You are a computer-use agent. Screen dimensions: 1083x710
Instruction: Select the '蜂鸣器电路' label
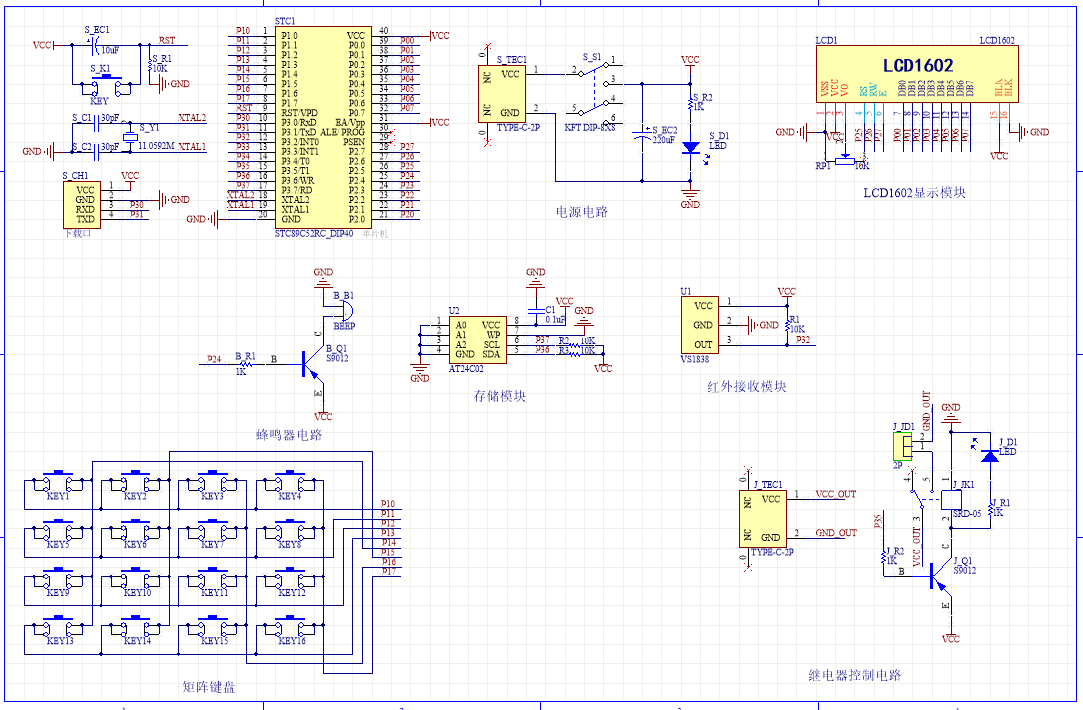[289, 435]
